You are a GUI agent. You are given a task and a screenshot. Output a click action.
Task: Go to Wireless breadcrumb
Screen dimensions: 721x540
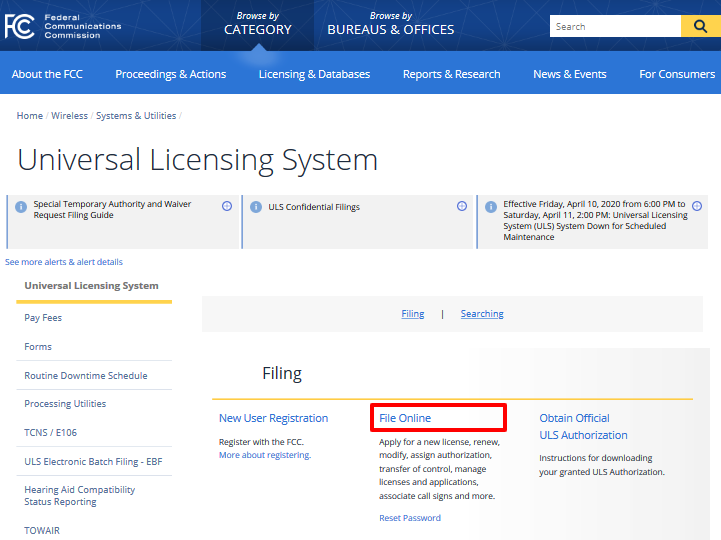69,116
